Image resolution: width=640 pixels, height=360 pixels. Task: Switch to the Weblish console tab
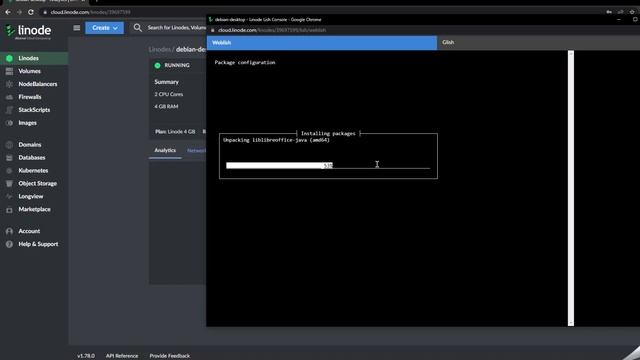coord(322,42)
